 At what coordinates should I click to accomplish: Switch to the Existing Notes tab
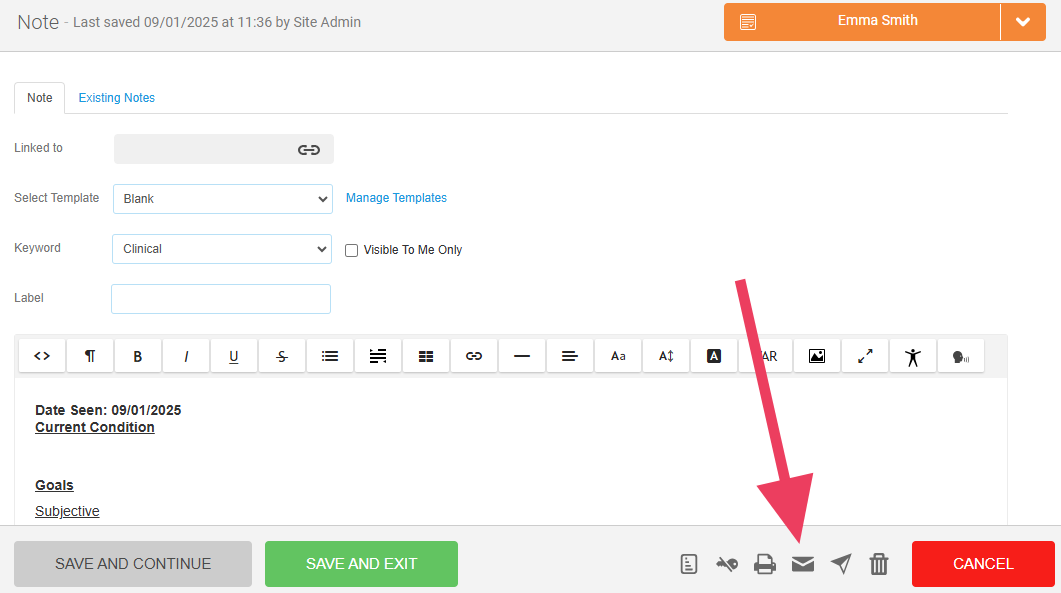point(117,98)
